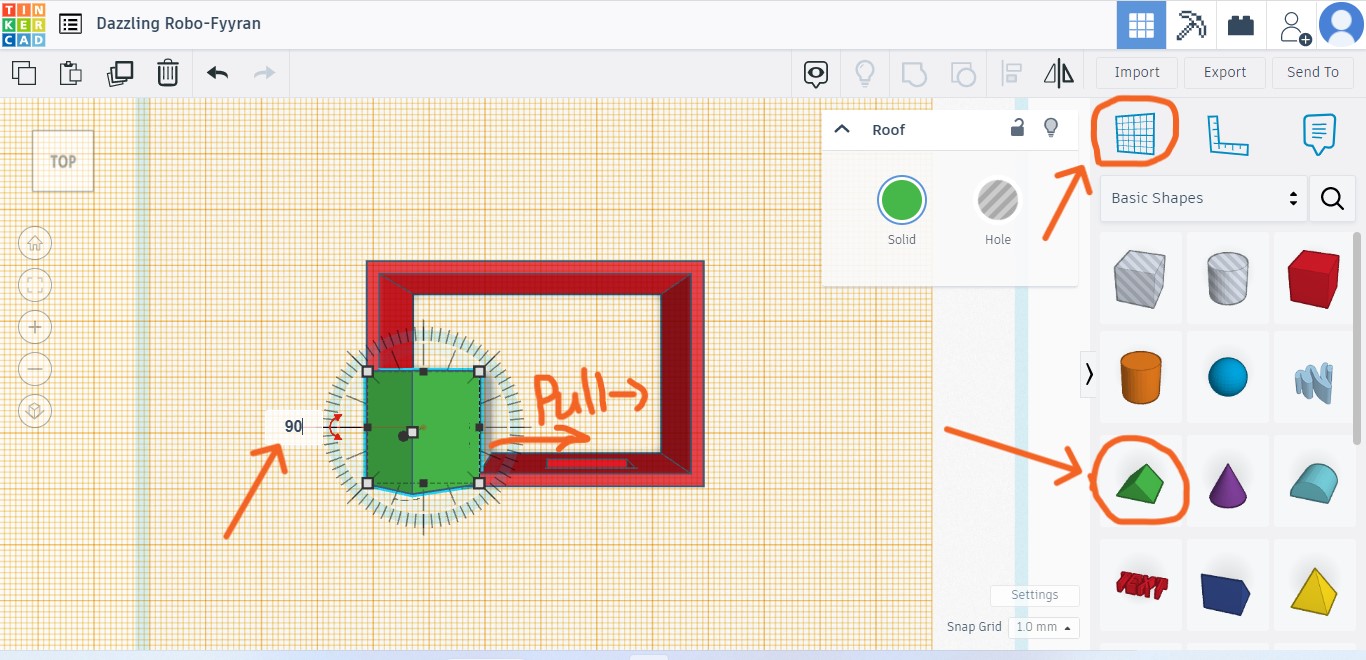Pick the blue Sphere shape
This screenshot has width=1366, height=660.
pos(1228,378)
